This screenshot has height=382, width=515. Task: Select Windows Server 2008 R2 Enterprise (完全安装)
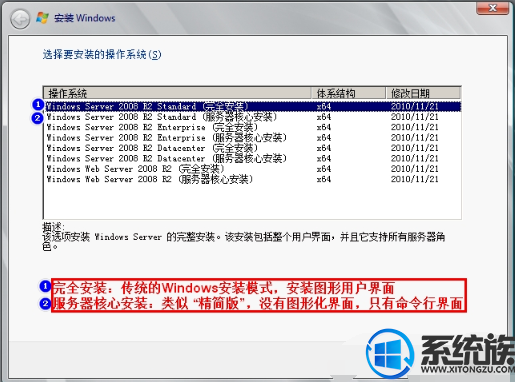[x=253, y=127]
